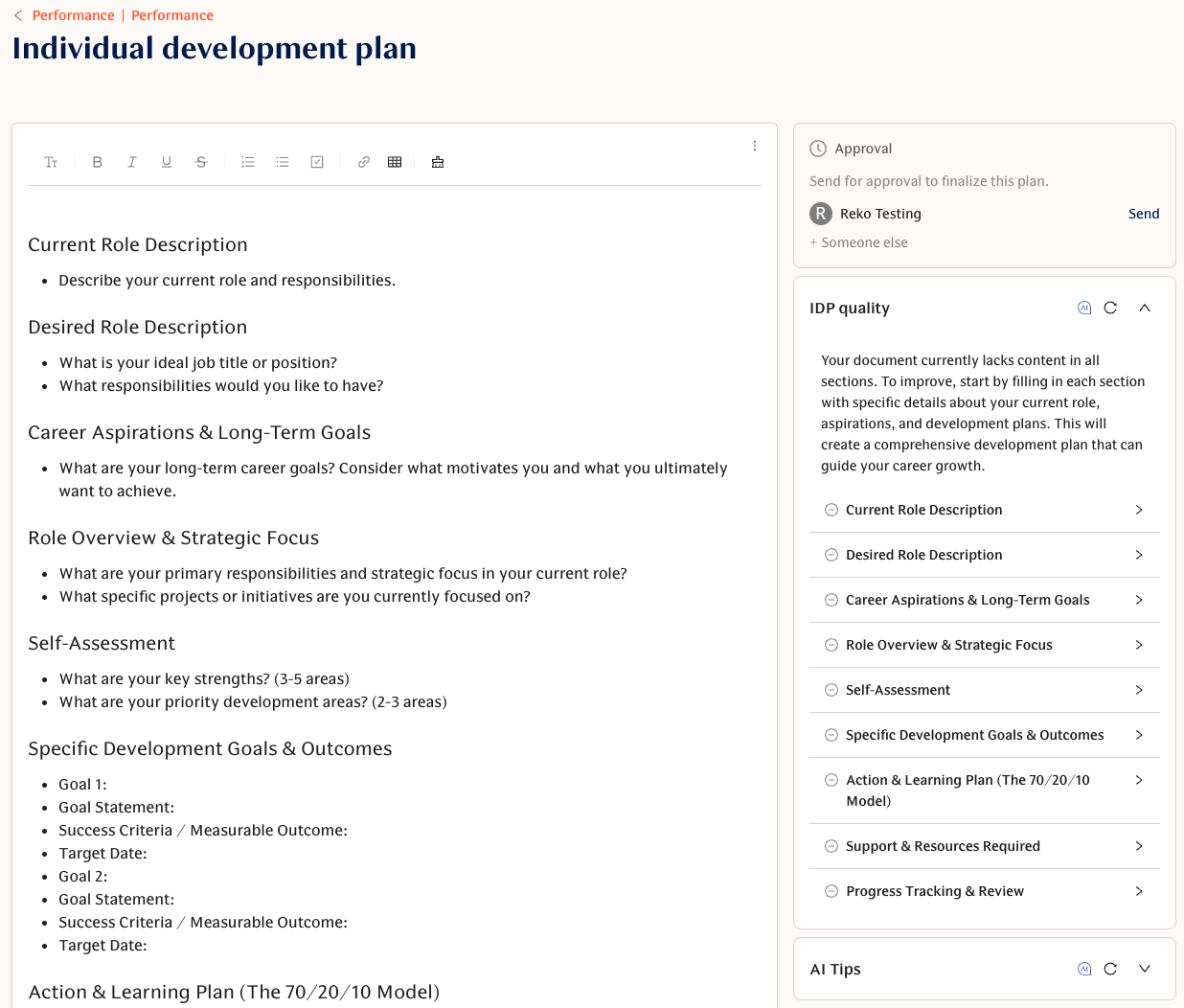The width and height of the screenshot is (1184, 1008).
Task: Create a bulleted list
Action: click(x=282, y=161)
